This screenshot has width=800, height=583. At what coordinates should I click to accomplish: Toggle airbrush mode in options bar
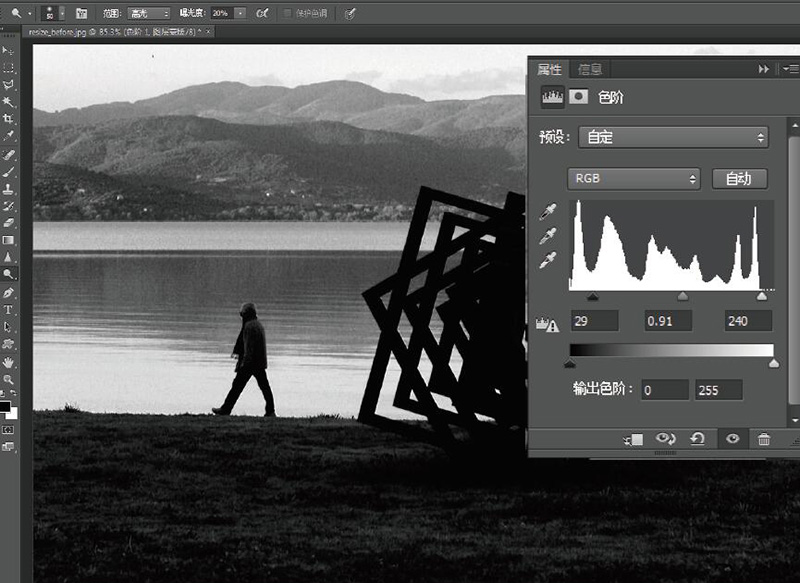coord(262,13)
